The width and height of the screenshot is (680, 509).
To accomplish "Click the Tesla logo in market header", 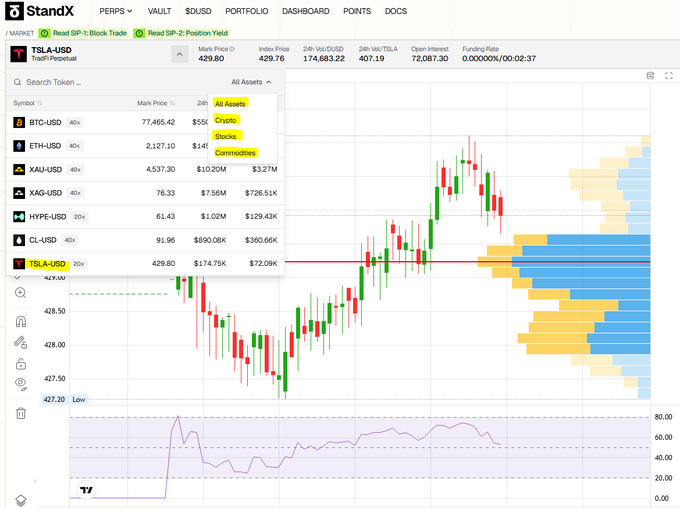I will [x=19, y=54].
